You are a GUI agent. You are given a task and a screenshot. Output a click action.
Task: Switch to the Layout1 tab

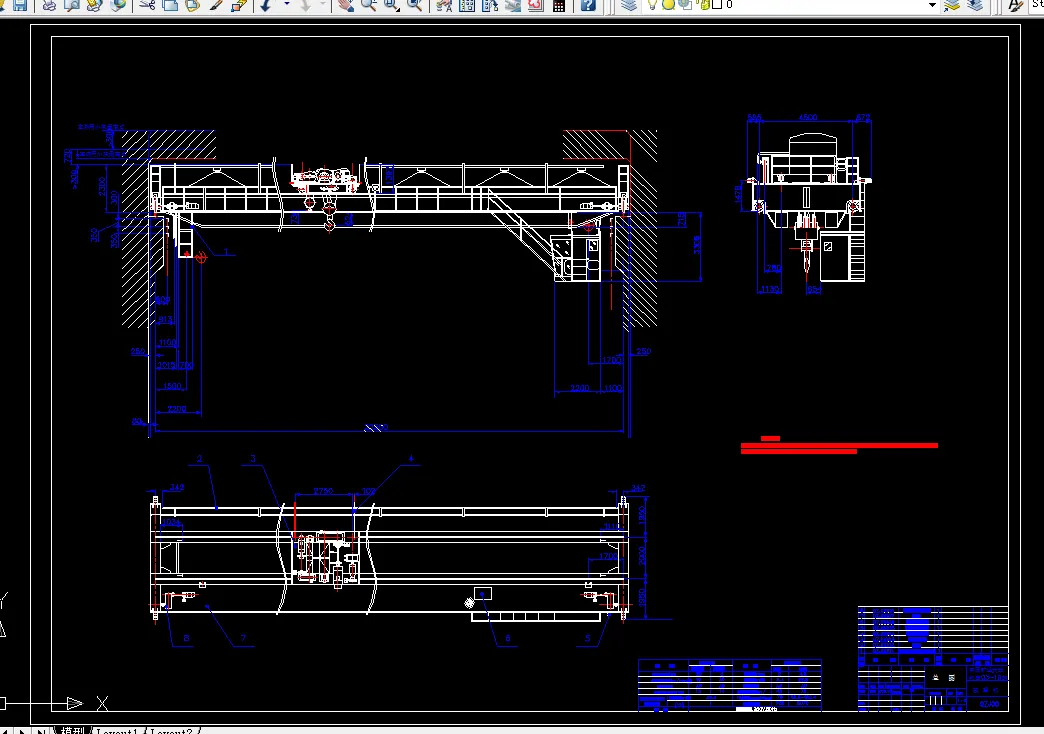click(x=117, y=731)
